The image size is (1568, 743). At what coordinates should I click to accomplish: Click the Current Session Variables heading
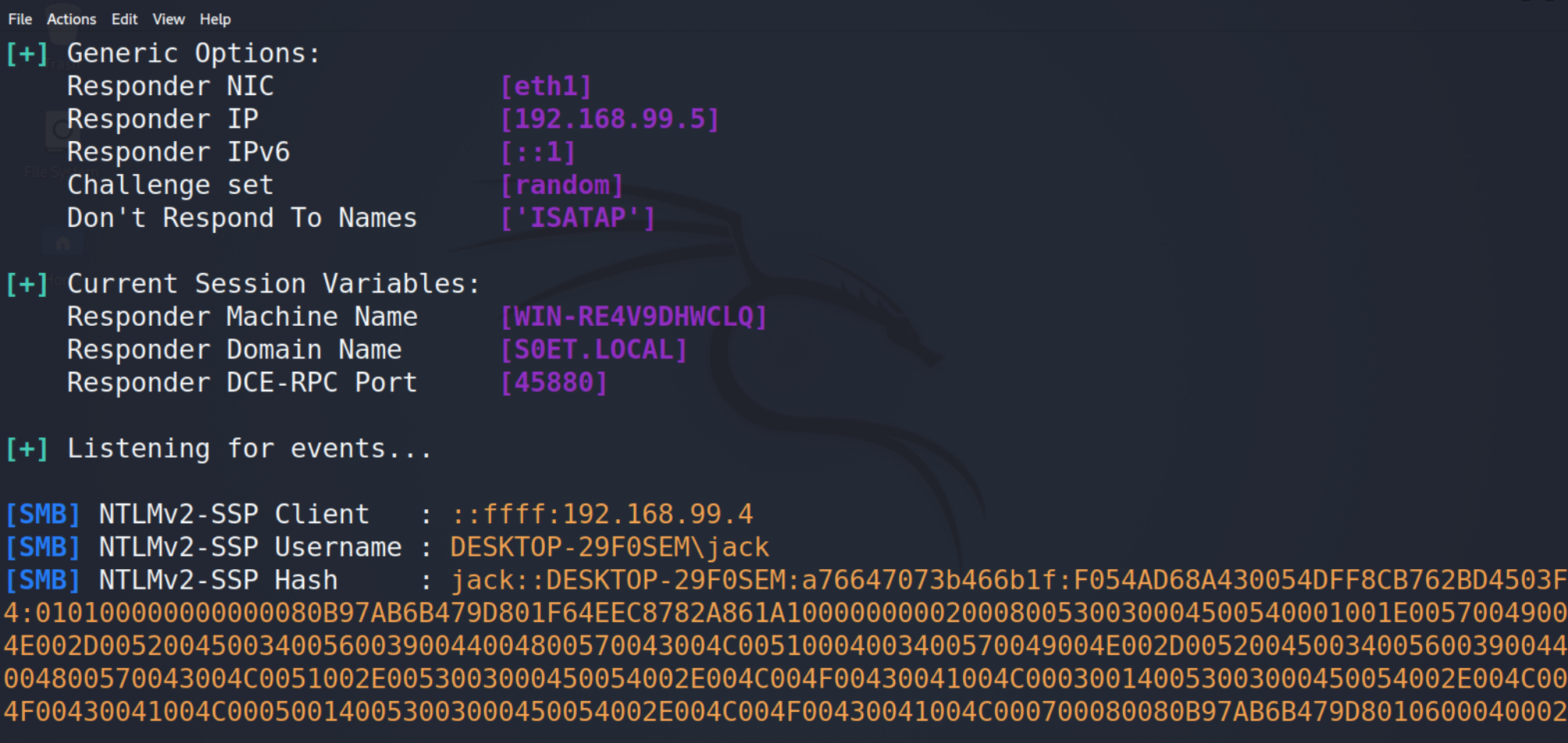click(x=273, y=283)
